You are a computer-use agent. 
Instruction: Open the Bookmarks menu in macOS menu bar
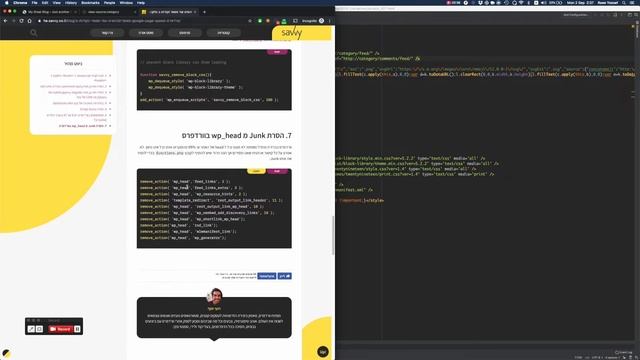[91, 2]
